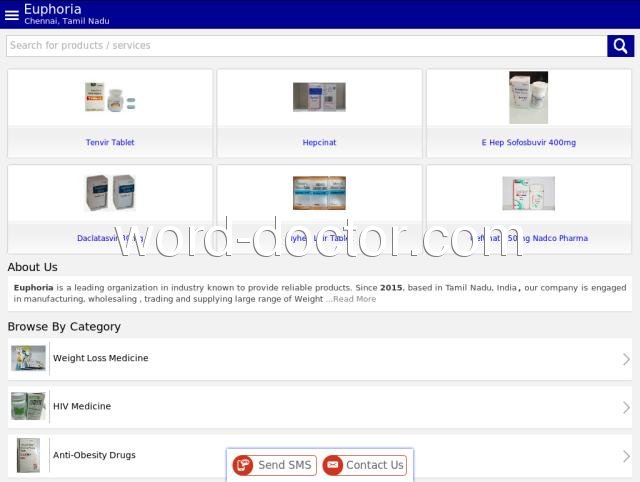Open Anti-Obesity Drugs category thumbnail
The width and height of the screenshot is (640, 482).
coord(28,455)
